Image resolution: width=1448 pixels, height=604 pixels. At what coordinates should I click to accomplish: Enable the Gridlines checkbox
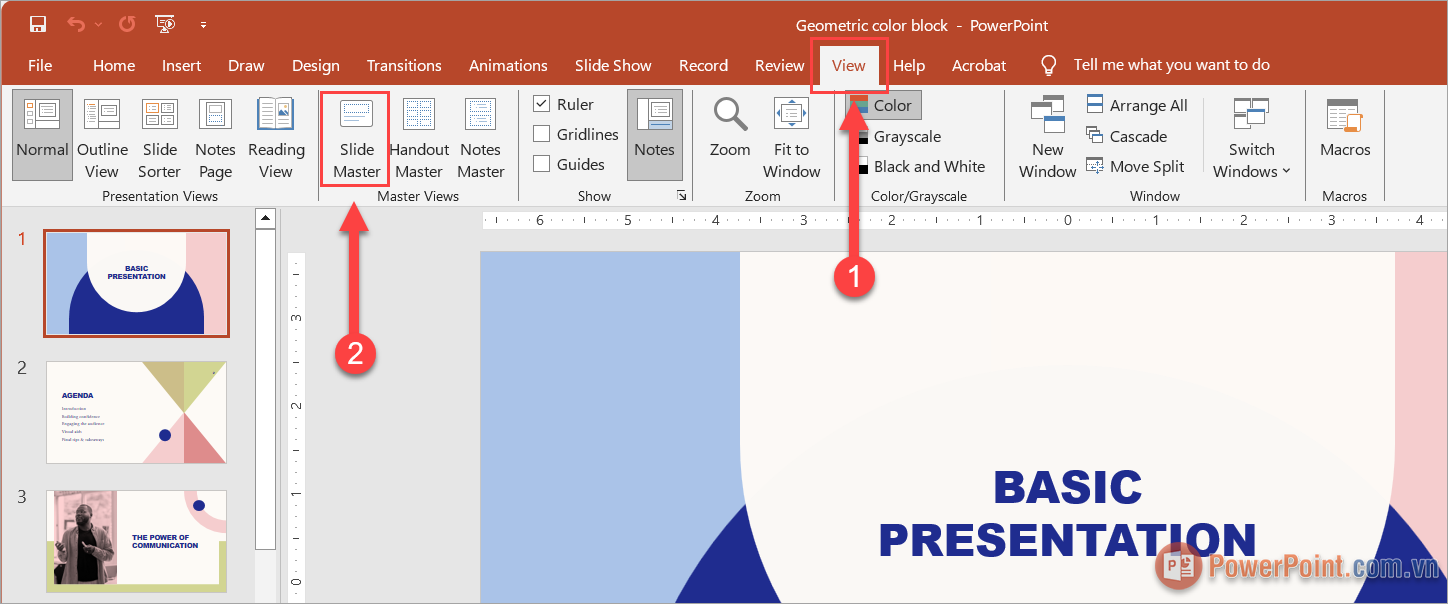coord(542,134)
